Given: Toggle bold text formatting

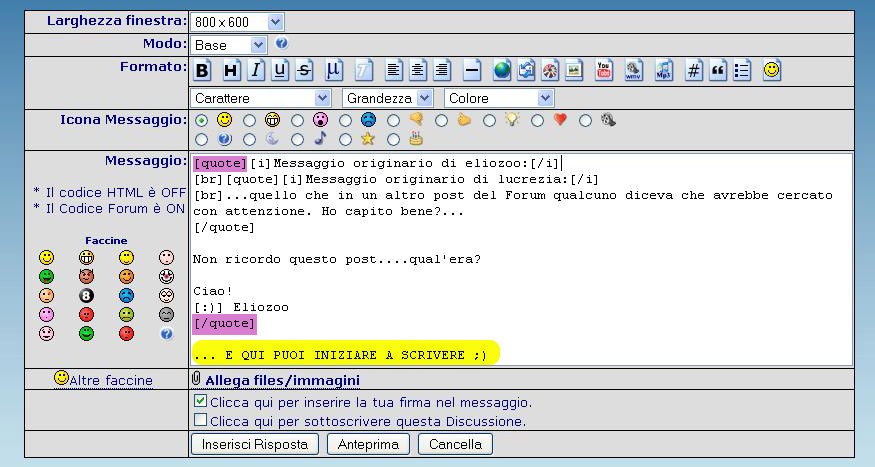Looking at the screenshot, I should [202, 70].
